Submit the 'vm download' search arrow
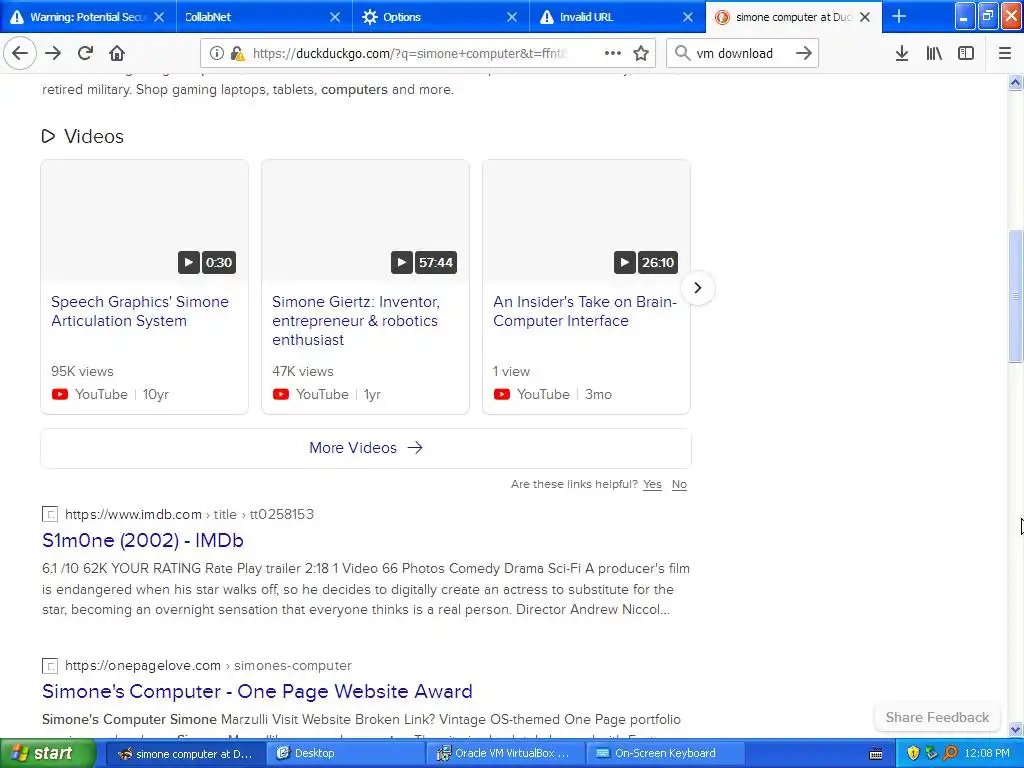 coord(804,54)
